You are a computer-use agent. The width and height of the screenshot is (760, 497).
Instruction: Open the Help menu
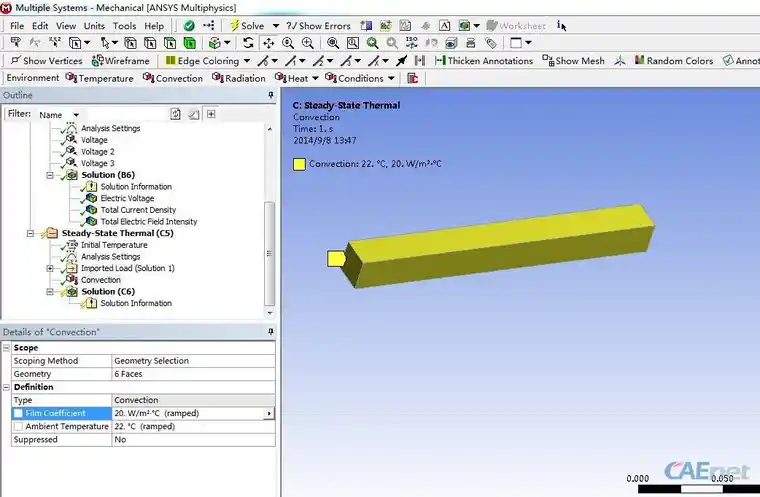click(x=154, y=26)
